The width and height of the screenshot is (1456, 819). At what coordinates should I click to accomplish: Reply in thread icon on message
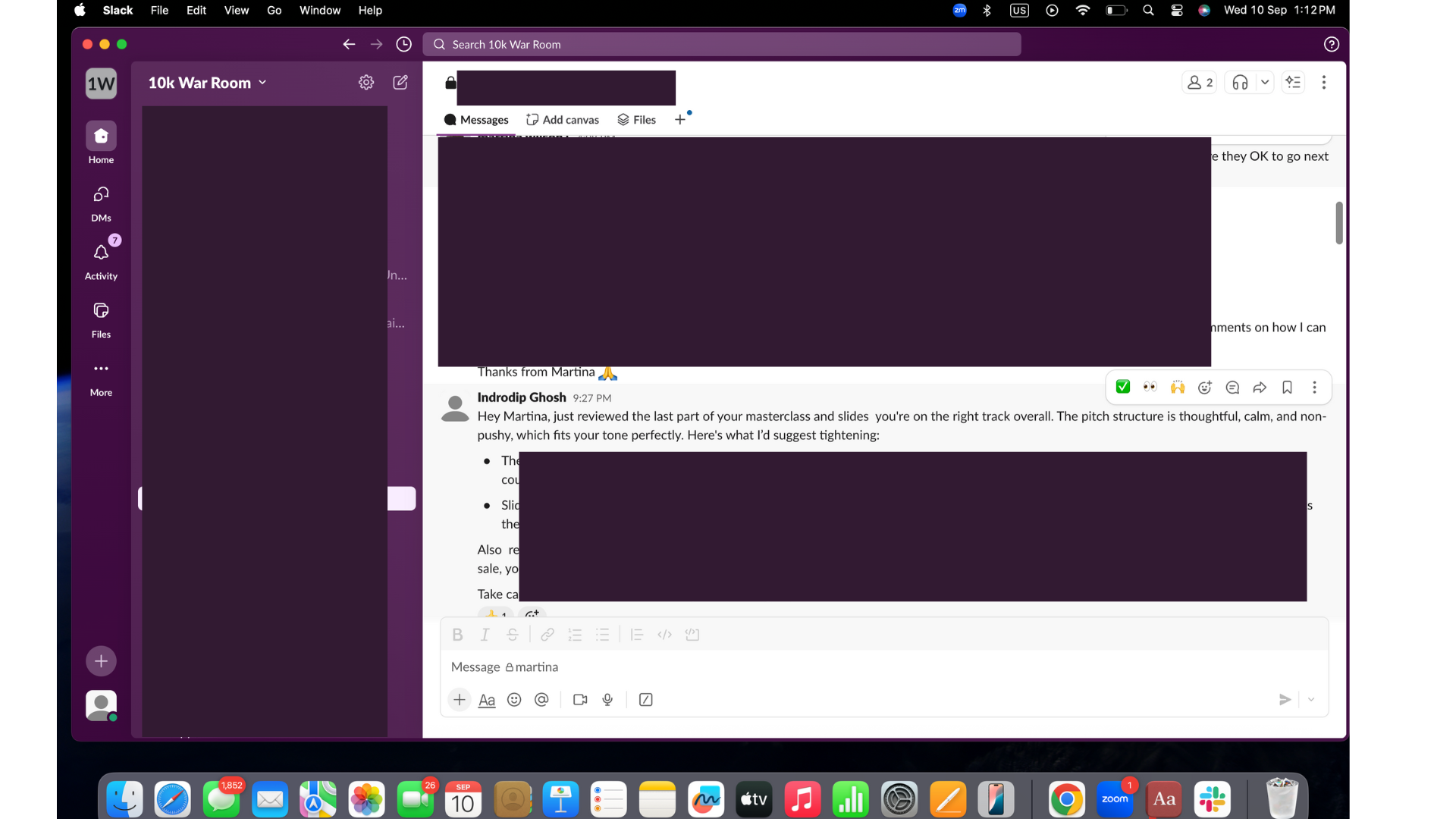(x=1232, y=388)
